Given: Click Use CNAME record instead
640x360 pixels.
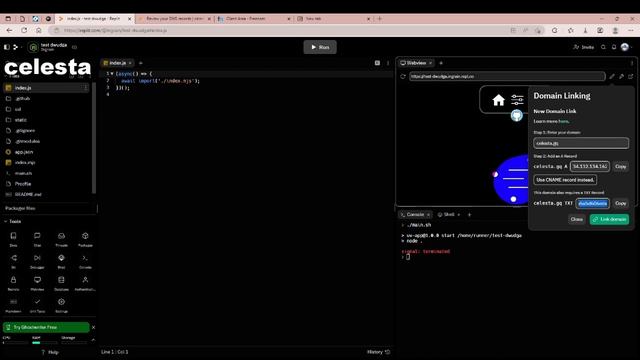Looking at the screenshot, I should (x=565, y=180).
